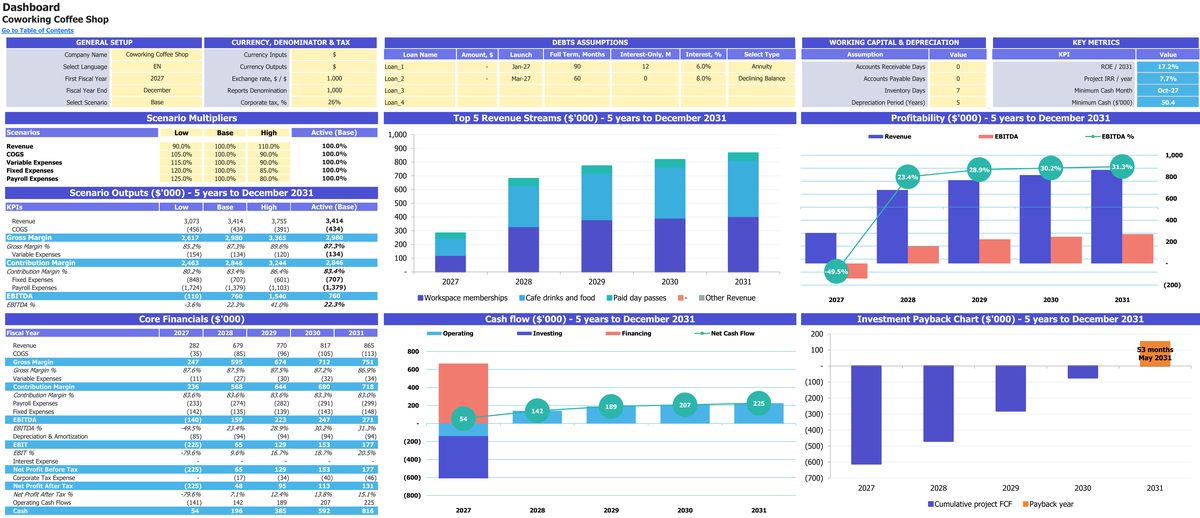Edit Loan_1 launch date Jan-27
This screenshot has height=518, width=1200.
(x=521, y=66)
